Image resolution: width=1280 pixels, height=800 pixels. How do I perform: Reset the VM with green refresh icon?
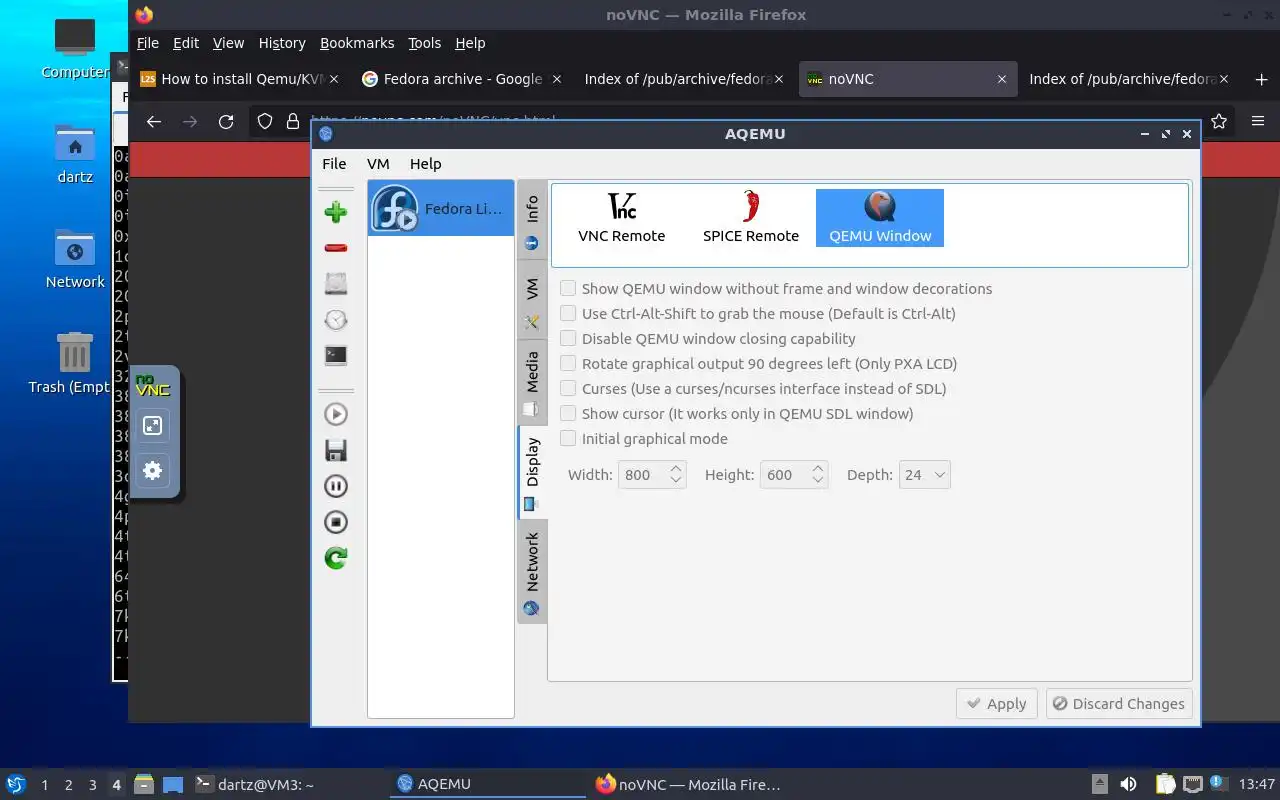(x=336, y=558)
